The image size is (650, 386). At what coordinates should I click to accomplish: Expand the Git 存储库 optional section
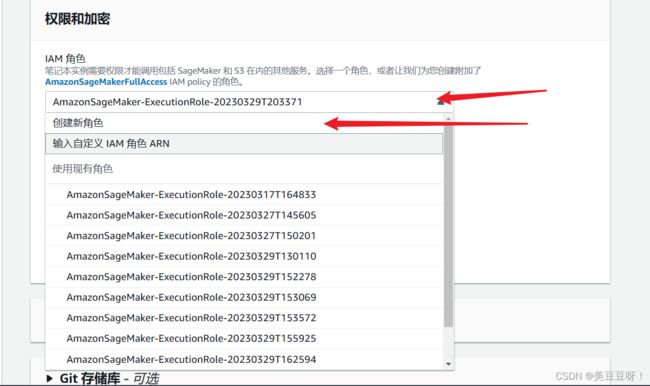tap(102, 378)
